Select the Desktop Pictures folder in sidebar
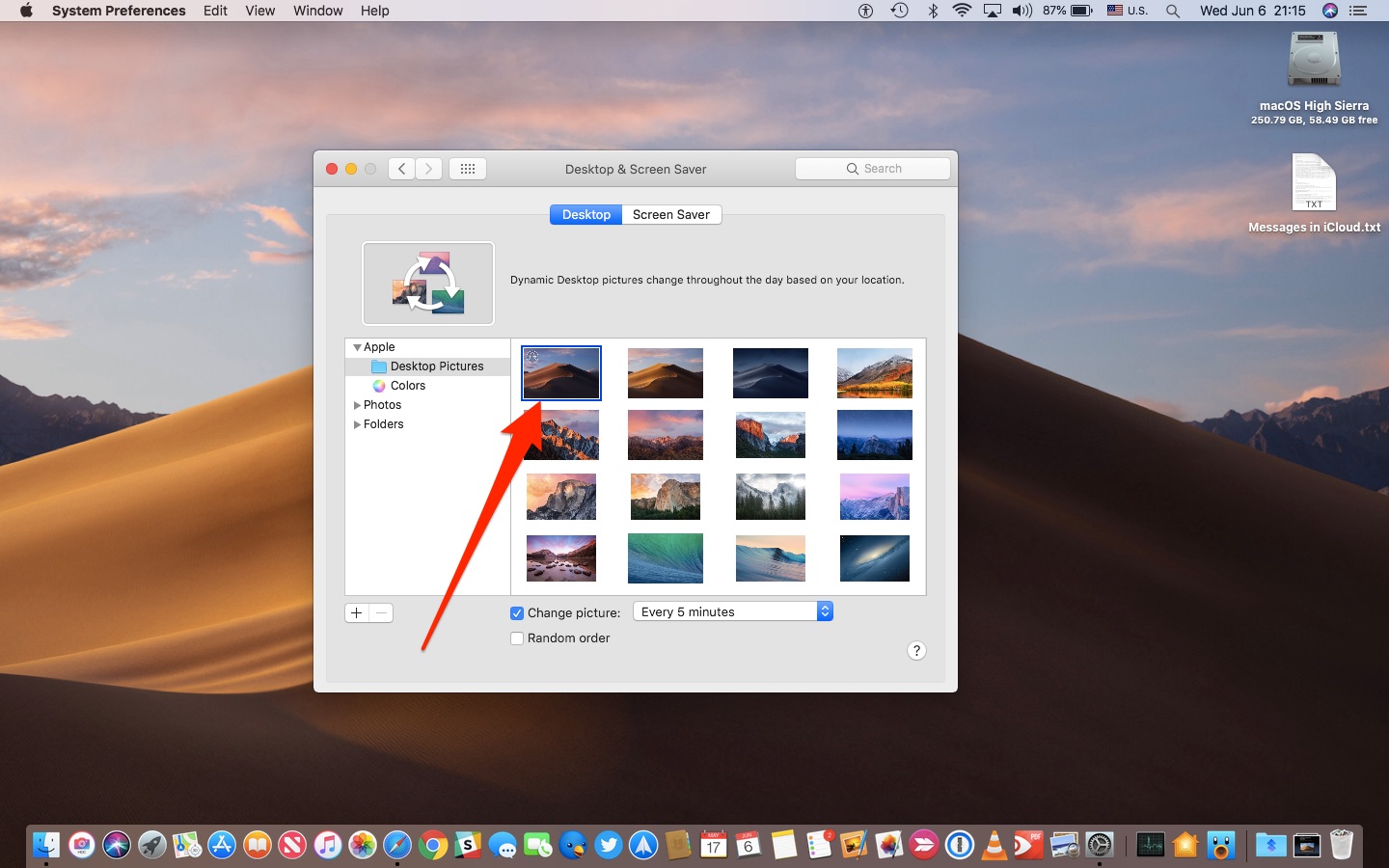Screen dimensions: 1389x868 pyautogui.click(x=437, y=366)
